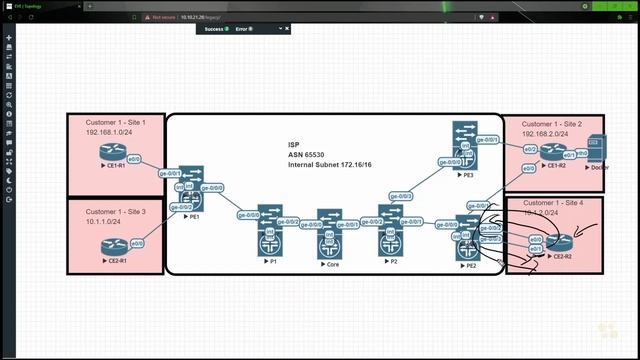Select the Core router node icon
This screenshot has width=640, height=360.
point(329,234)
